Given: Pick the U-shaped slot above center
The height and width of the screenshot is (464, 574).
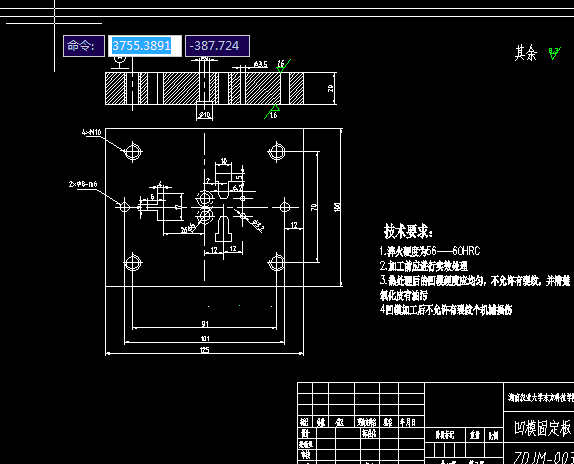Looking at the screenshot, I should (x=223, y=190).
